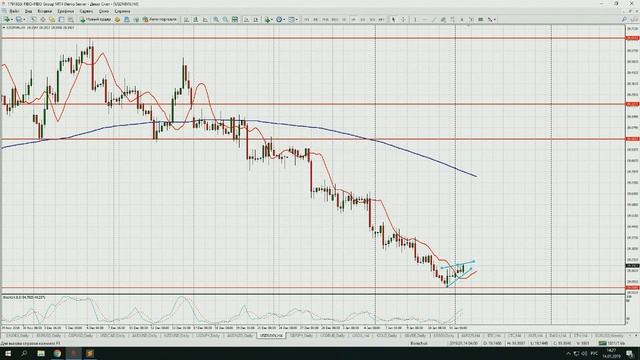Select the text label tool
This screenshot has height=360, width=640.
[x=471, y=20]
